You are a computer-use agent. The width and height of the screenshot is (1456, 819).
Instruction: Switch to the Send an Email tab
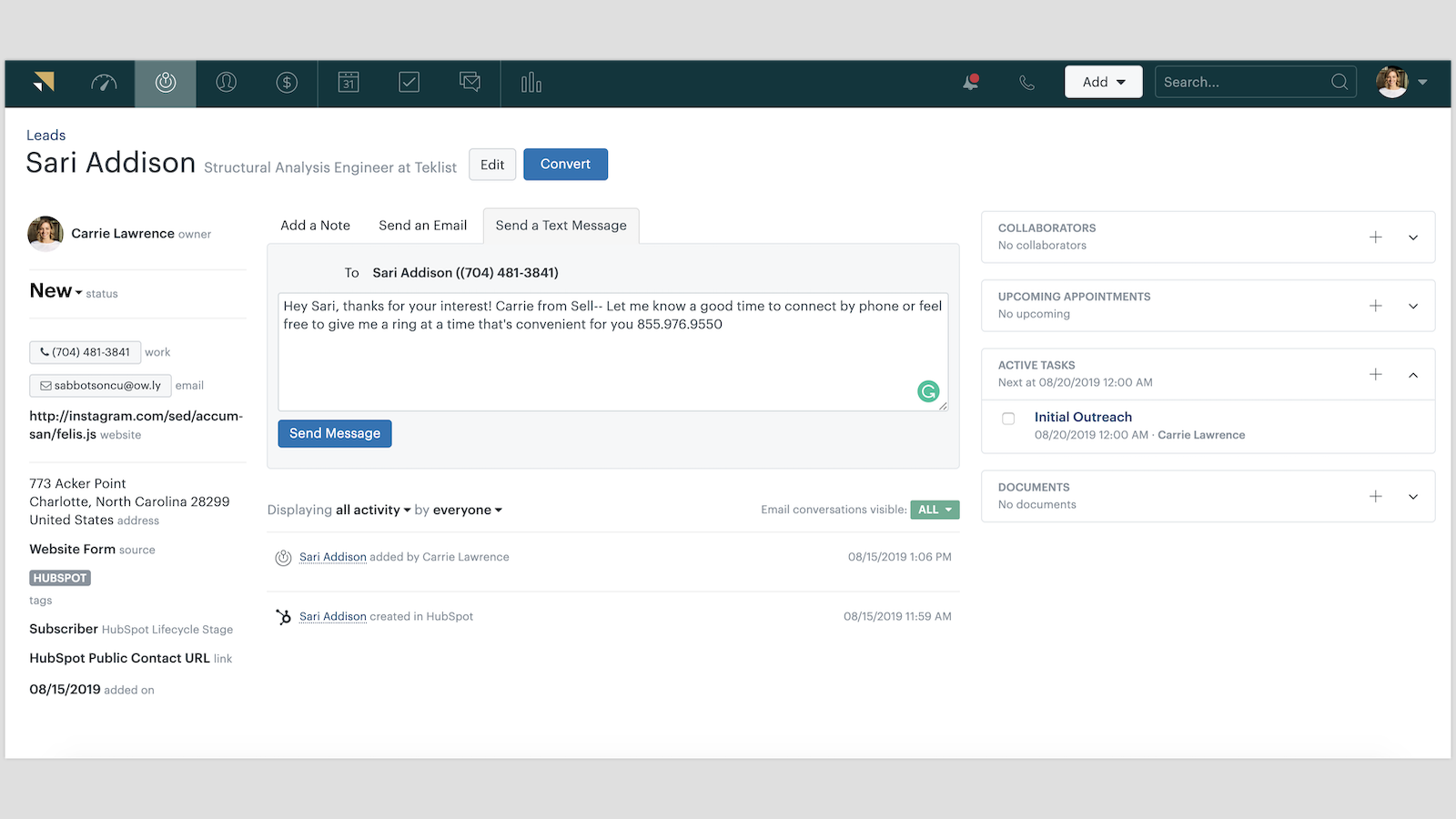pos(422,225)
